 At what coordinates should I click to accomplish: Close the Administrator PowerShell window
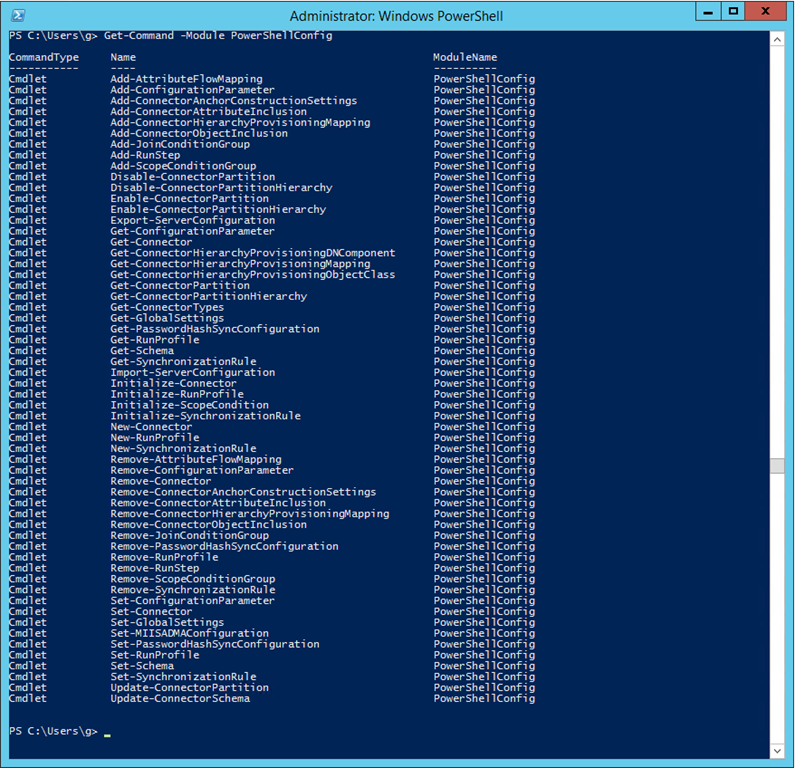coord(766,12)
